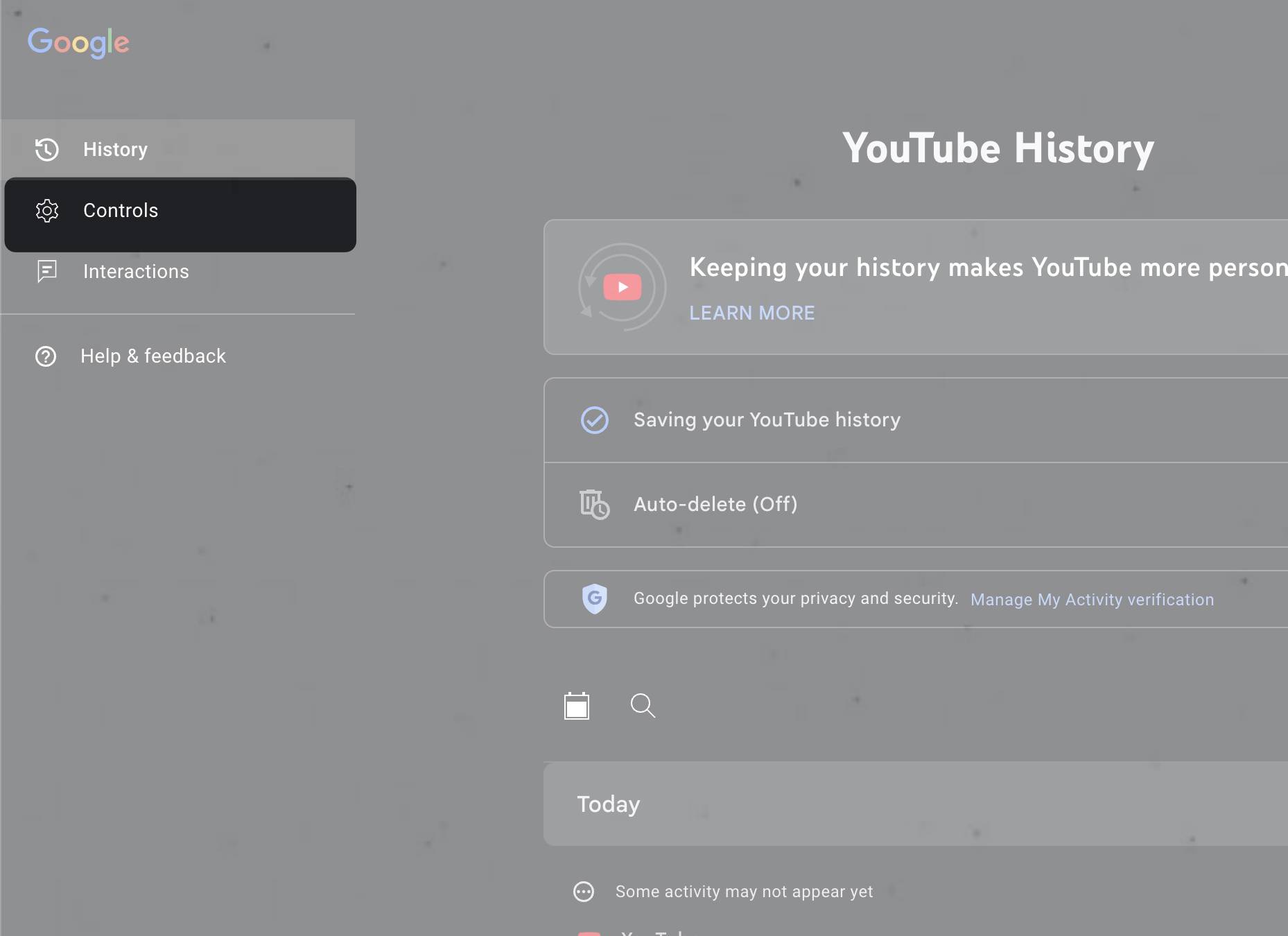Select the History sidebar icon
Screen dimensions: 1288x936
(46, 149)
